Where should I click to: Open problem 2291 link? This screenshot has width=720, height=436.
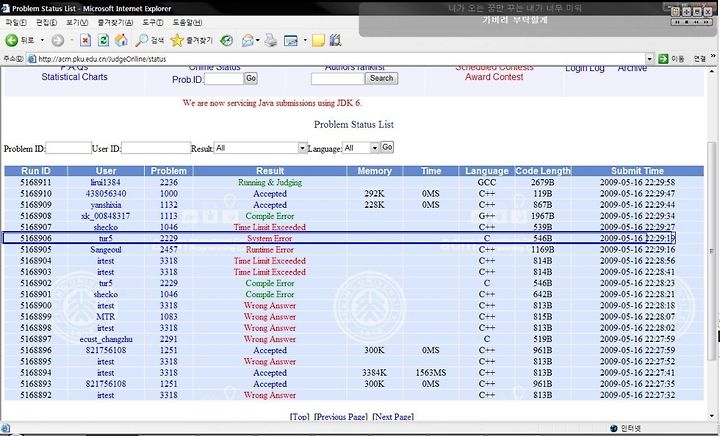(x=169, y=339)
